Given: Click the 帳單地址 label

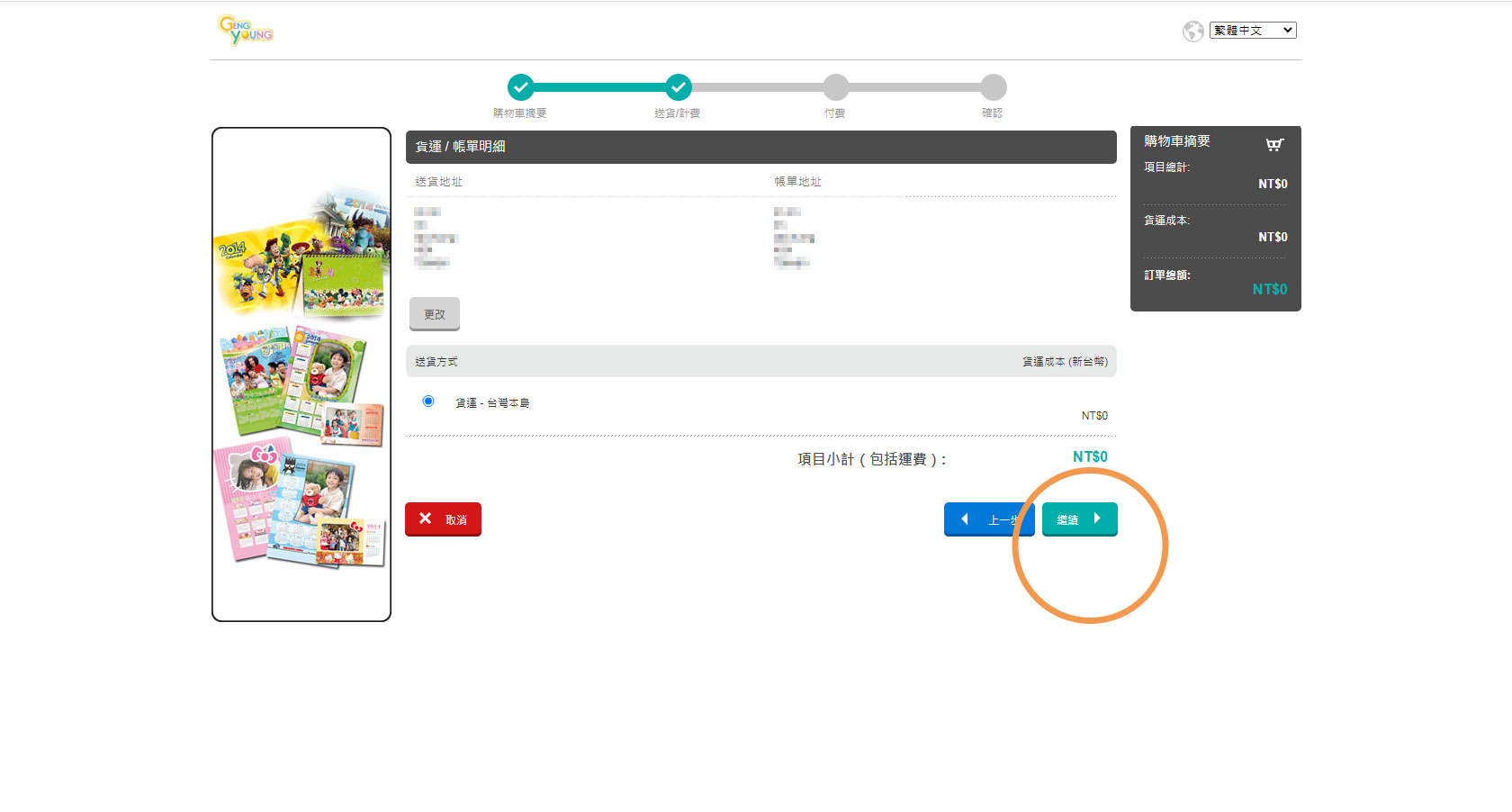Looking at the screenshot, I should (798, 182).
